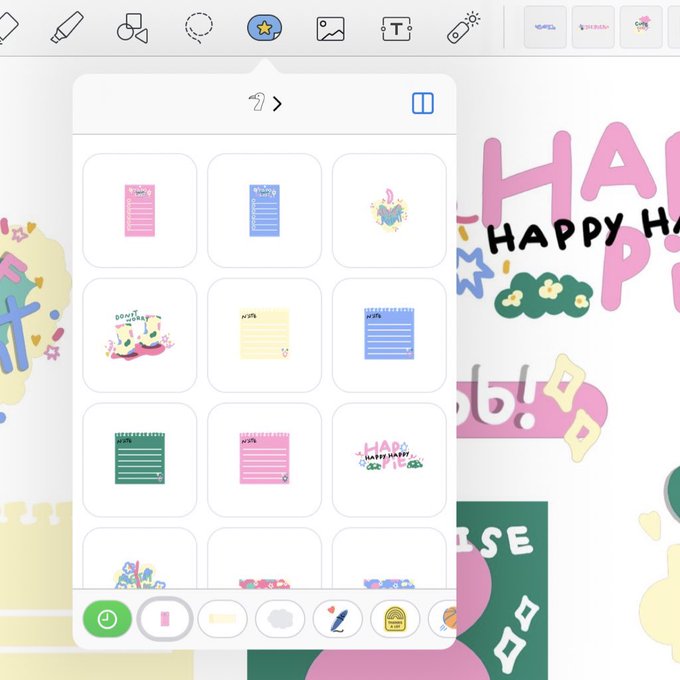Switch to the pink note collection tab

[x=165, y=619]
